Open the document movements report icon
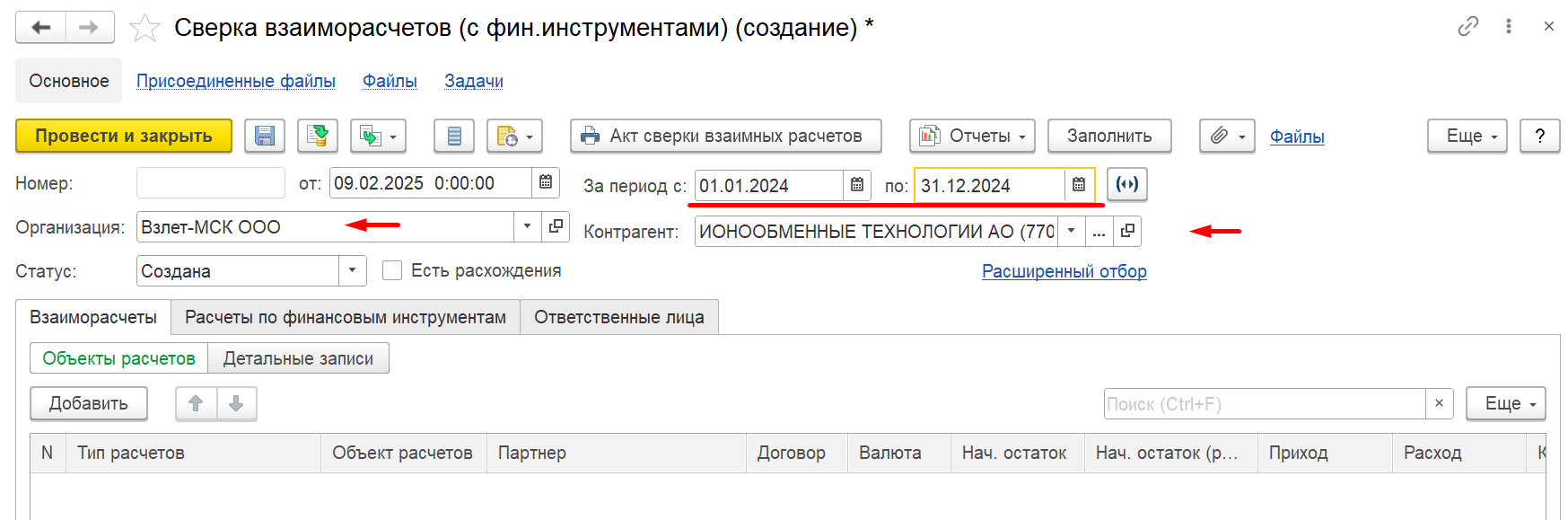Screen dimensions: 1568x520 (454, 136)
